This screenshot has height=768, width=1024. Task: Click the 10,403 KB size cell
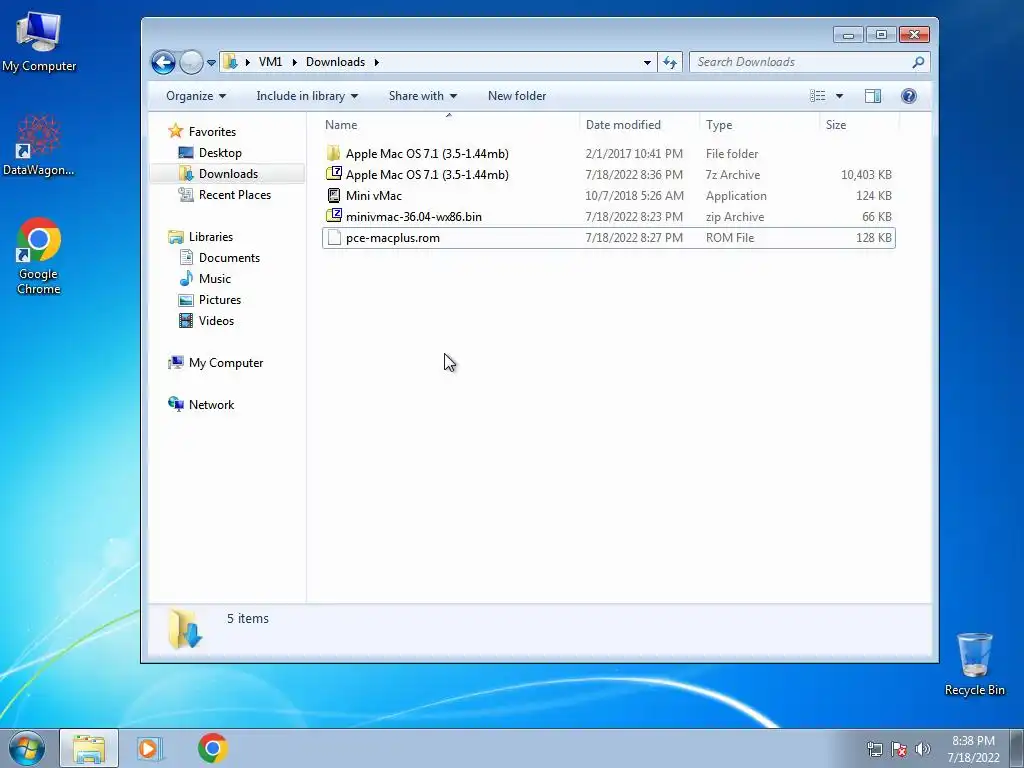[866, 175]
